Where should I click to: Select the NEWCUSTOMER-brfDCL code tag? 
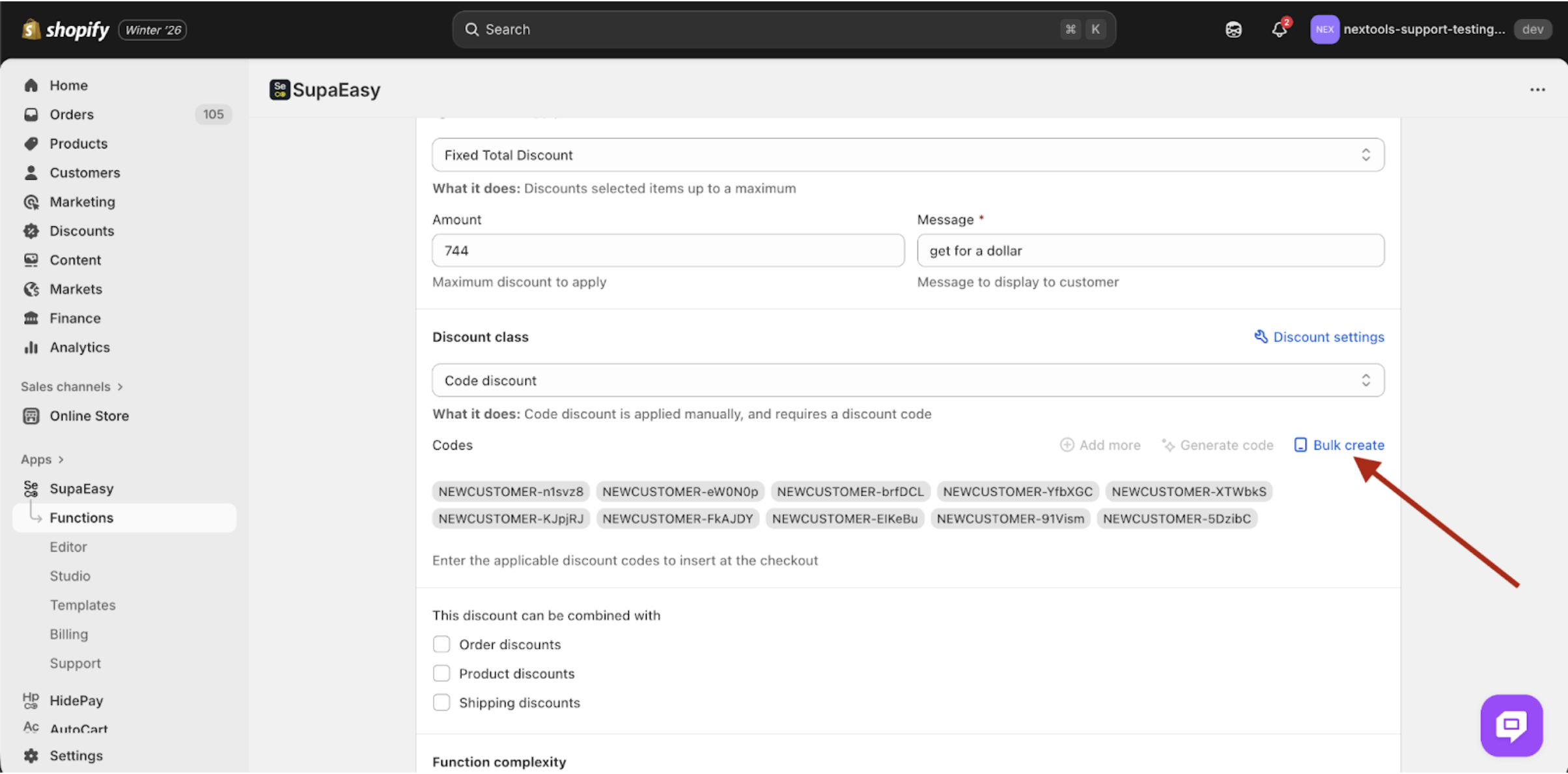[850, 491]
